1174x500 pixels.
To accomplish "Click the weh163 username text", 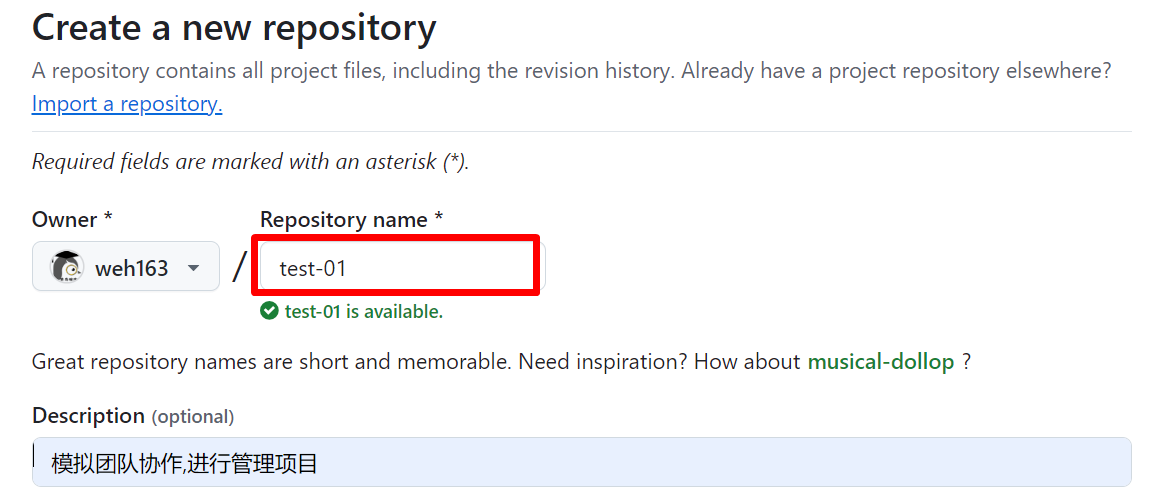I will coord(132,268).
